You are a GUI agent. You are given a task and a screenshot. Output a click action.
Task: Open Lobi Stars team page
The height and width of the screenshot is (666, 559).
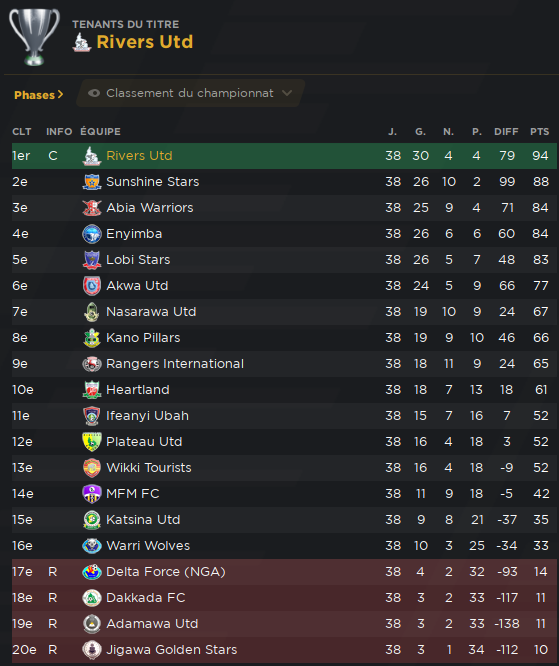138,260
